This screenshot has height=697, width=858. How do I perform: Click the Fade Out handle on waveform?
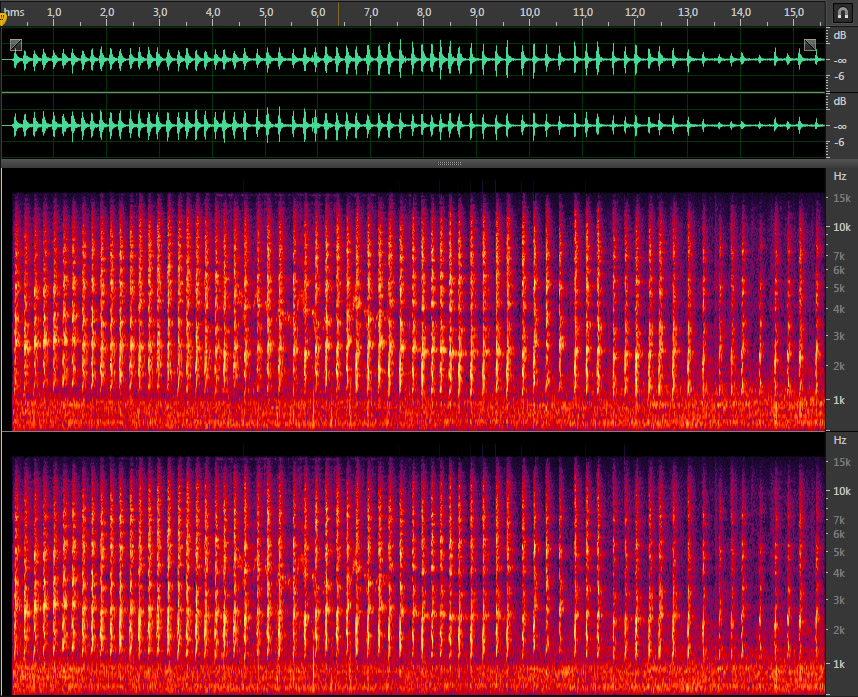(810, 45)
